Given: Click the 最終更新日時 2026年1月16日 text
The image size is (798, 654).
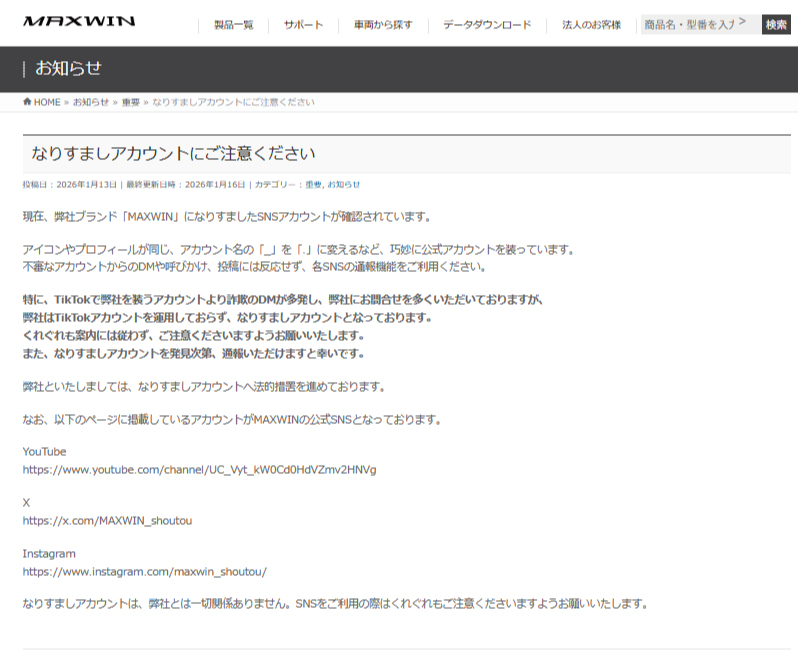Looking at the screenshot, I should point(186,185).
